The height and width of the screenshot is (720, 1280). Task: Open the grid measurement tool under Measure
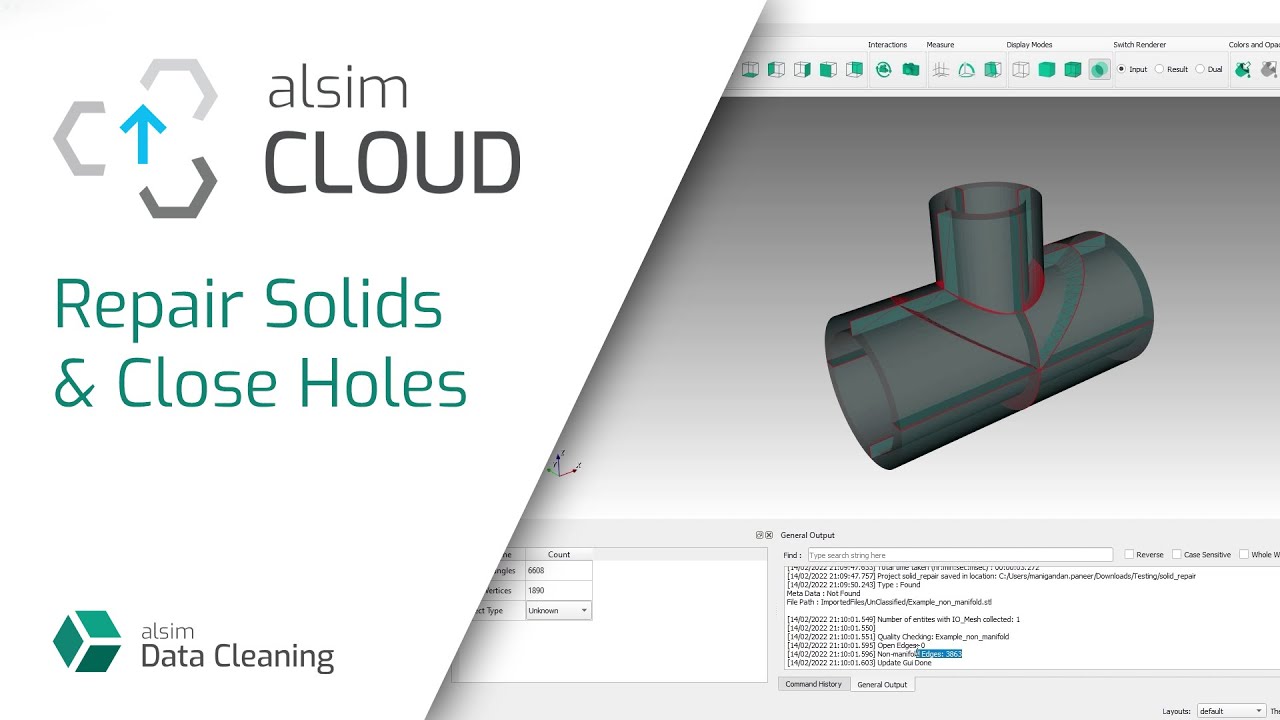tap(940, 69)
